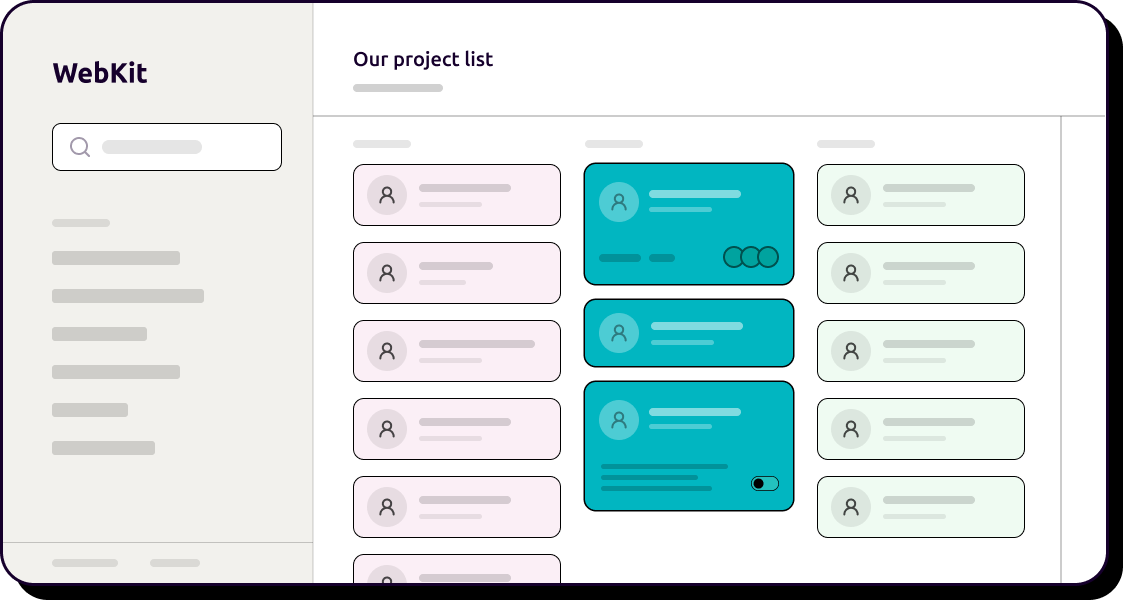Click the Our project list heading
The image size is (1123, 600).
423,59
